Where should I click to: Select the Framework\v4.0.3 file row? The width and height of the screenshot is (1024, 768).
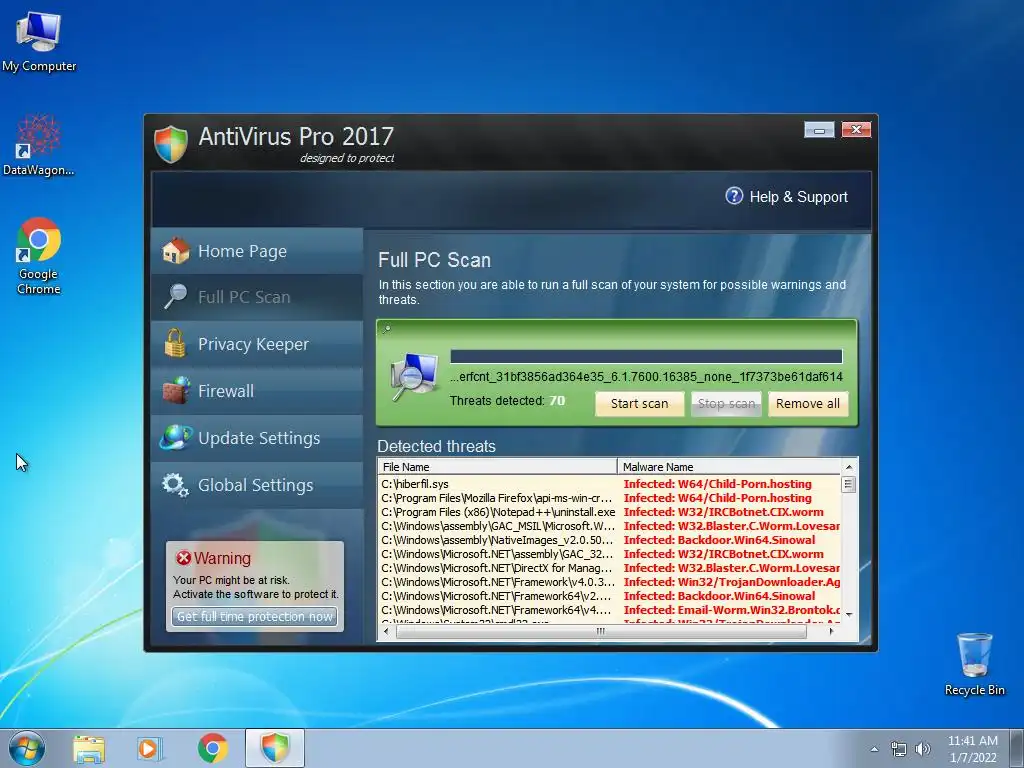(x=609, y=583)
